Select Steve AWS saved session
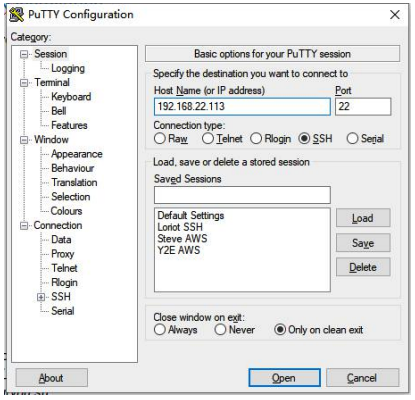Image resolution: width=415 pixels, height=400 pixels. click(x=182, y=239)
